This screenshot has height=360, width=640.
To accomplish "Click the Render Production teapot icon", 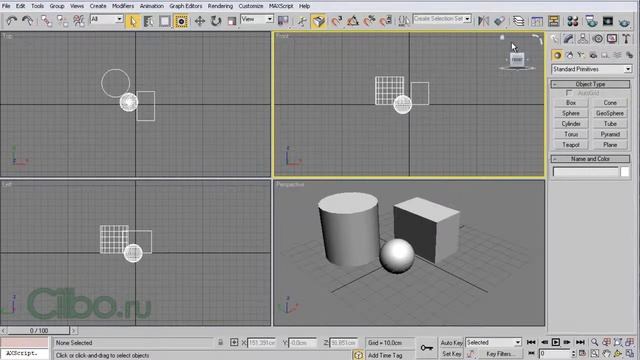I will click(x=624, y=21).
